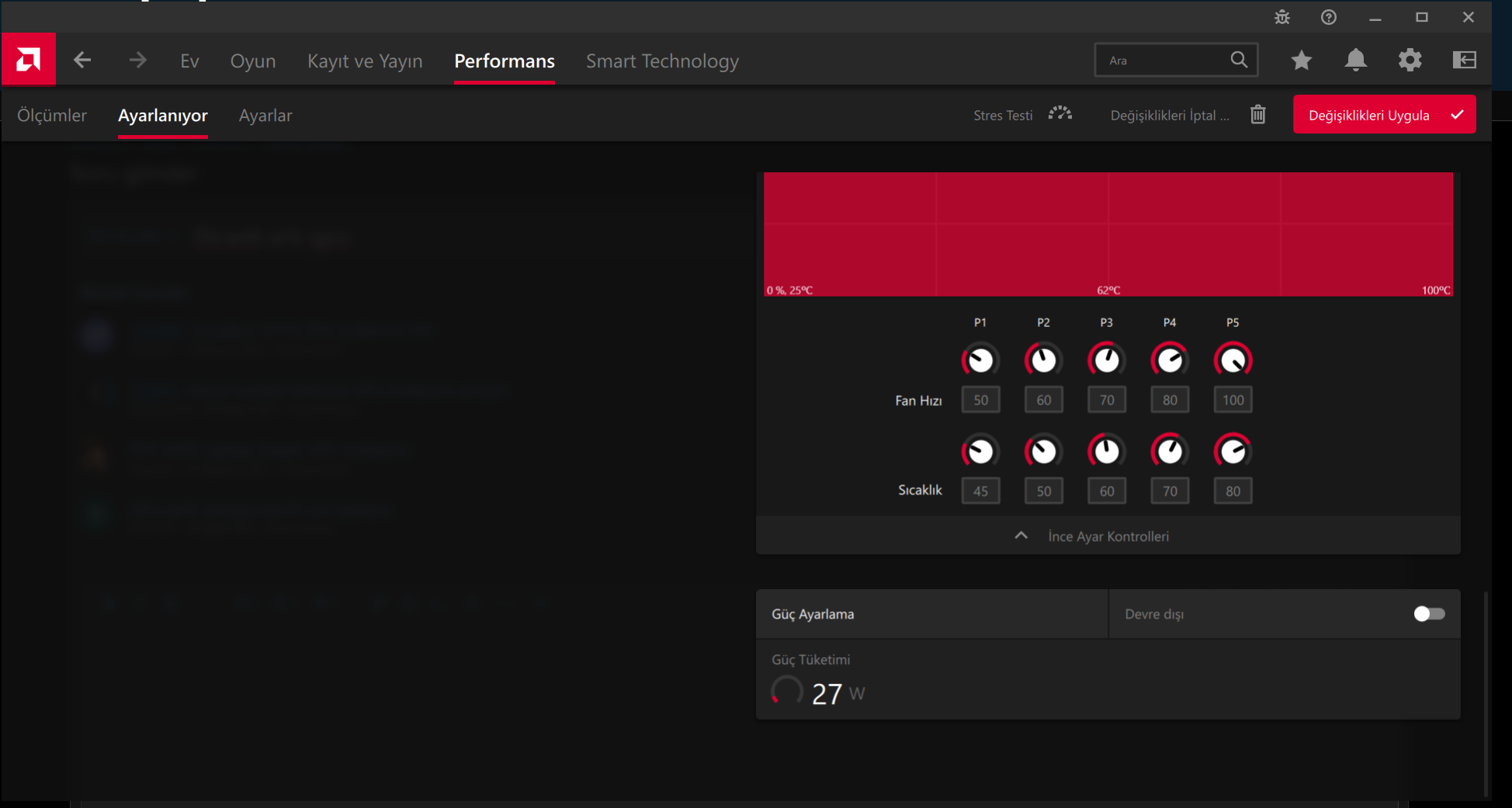This screenshot has width=1512, height=808.
Task: Click P4 temperature field 70
Action: 1170,491
